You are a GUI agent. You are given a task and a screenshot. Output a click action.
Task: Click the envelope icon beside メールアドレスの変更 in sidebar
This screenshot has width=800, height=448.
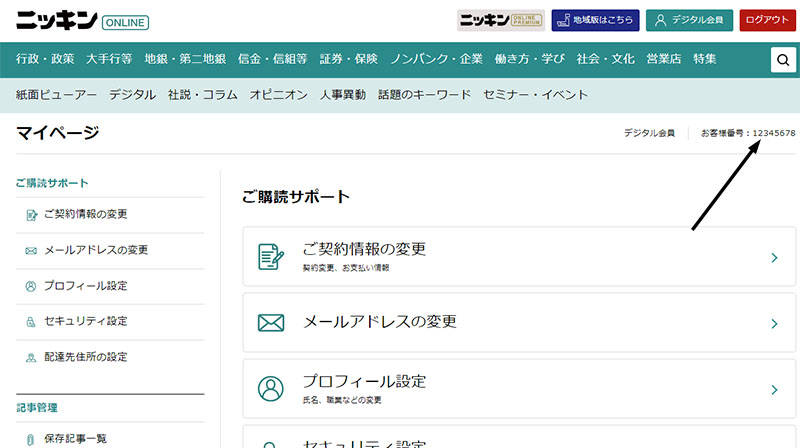click(31, 250)
